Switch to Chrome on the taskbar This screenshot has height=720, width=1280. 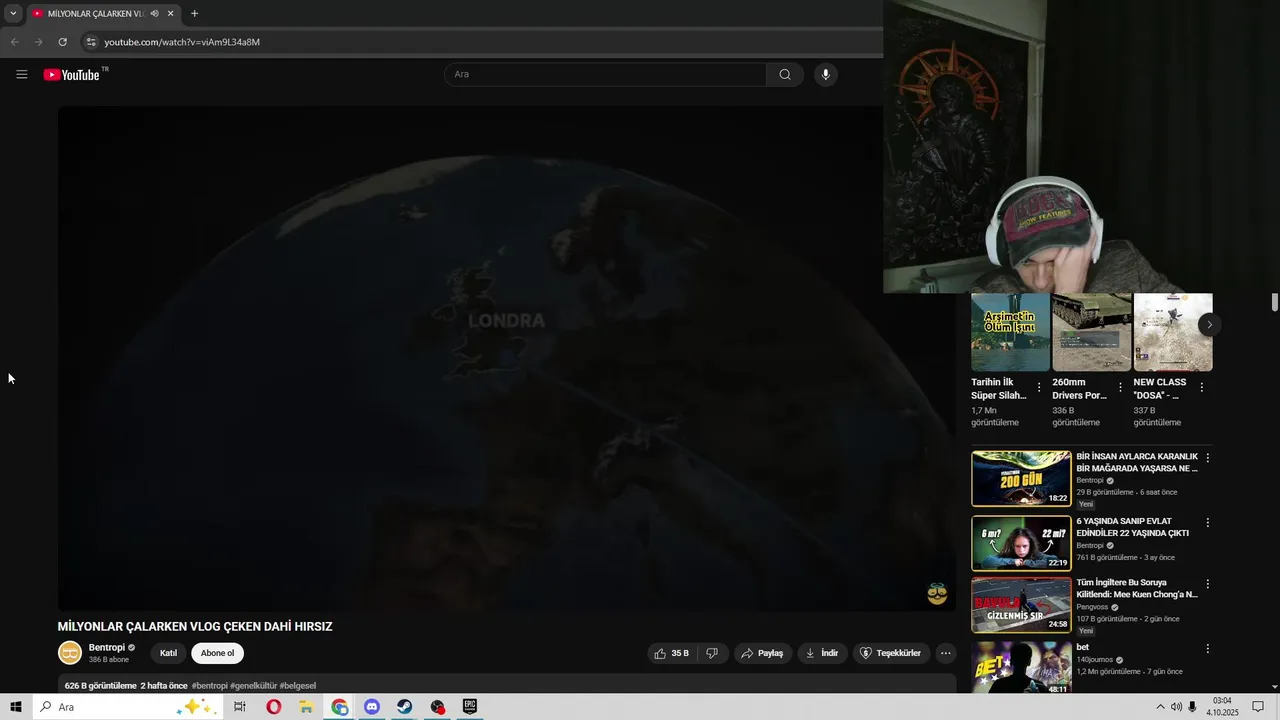pyautogui.click(x=340, y=707)
